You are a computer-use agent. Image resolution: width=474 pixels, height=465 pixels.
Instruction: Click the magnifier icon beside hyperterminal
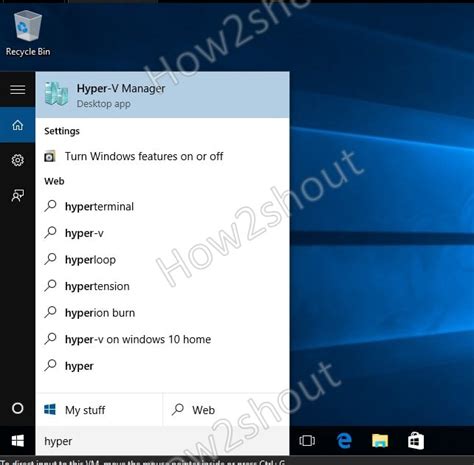click(x=50, y=206)
